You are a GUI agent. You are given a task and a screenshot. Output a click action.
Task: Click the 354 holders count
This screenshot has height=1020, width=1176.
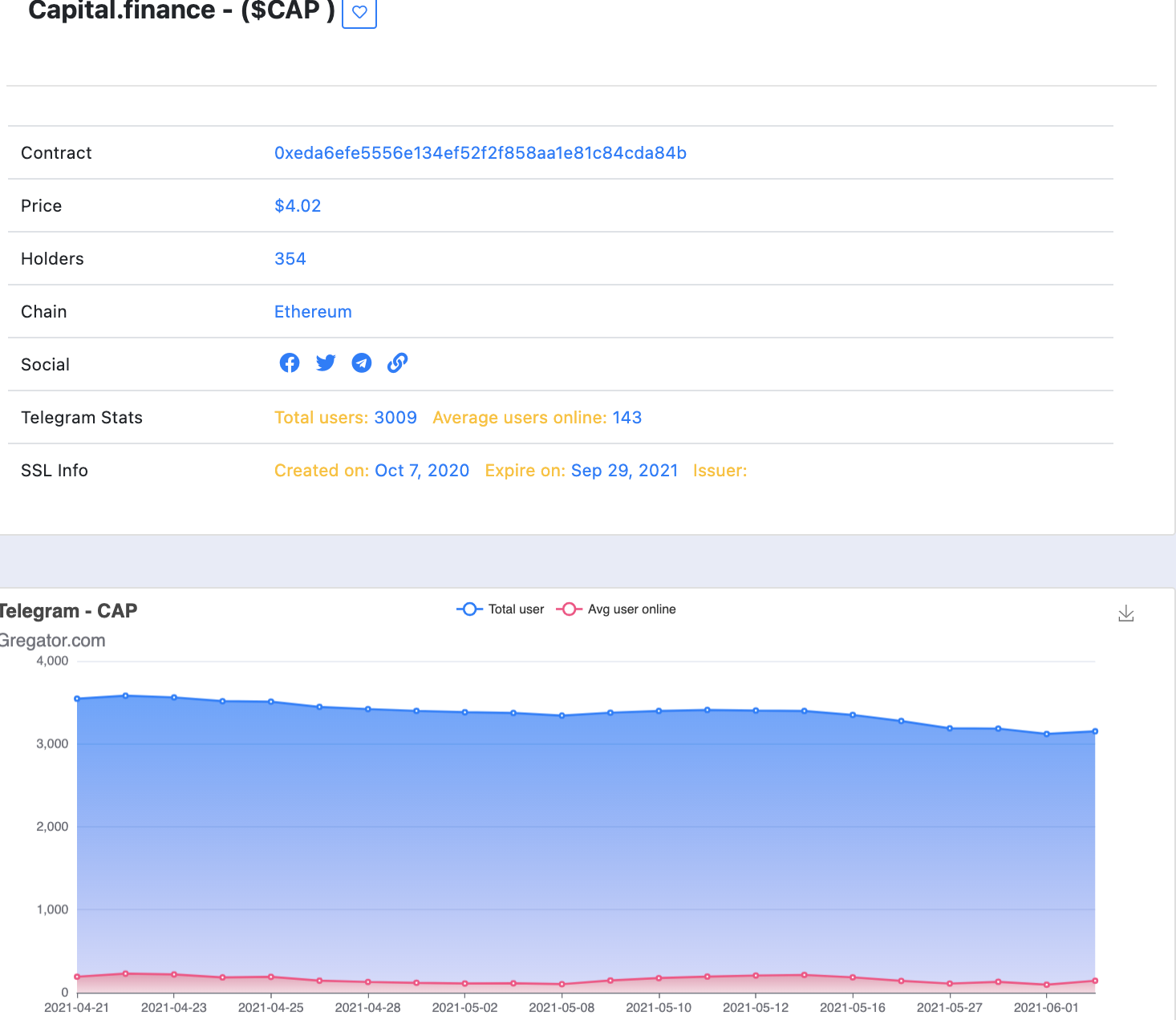pyautogui.click(x=290, y=259)
